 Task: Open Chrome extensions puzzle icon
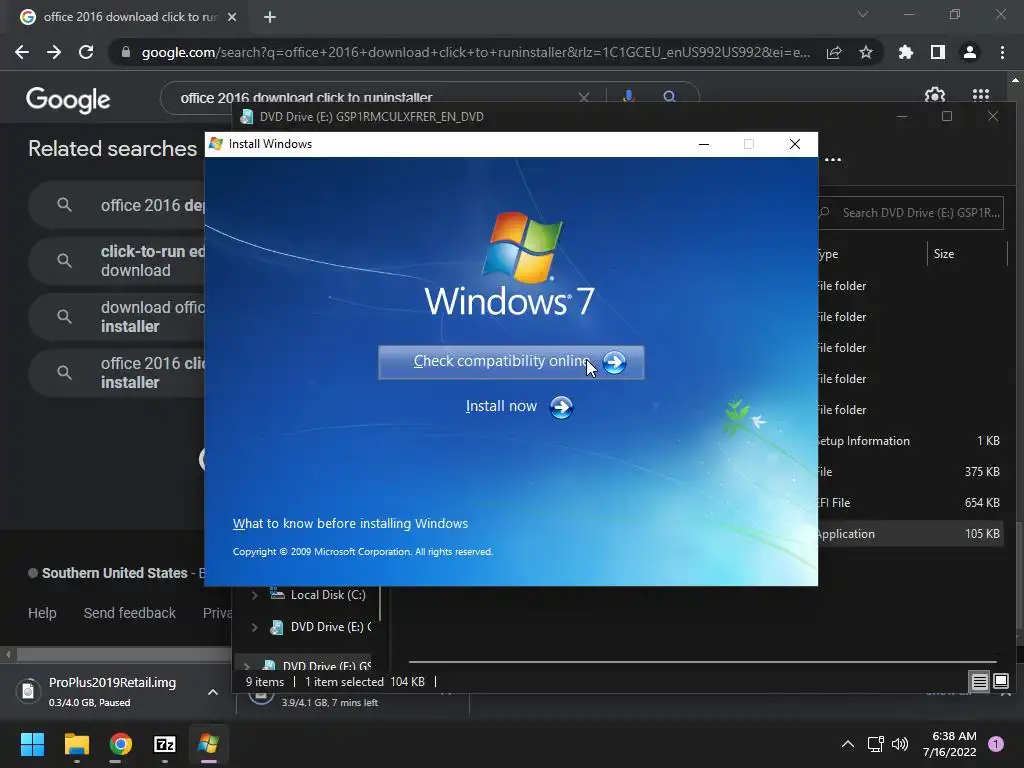coord(905,52)
